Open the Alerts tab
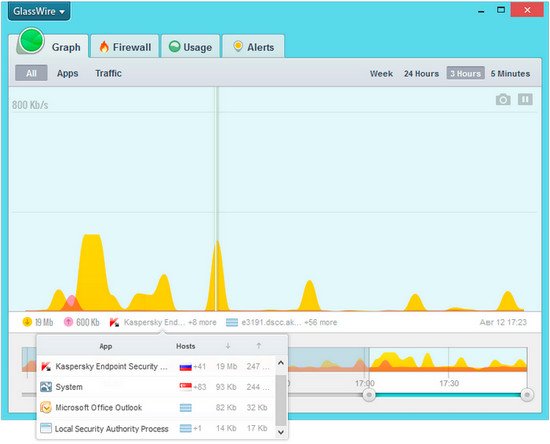Viewport: 550px width, 444px height. click(x=253, y=47)
